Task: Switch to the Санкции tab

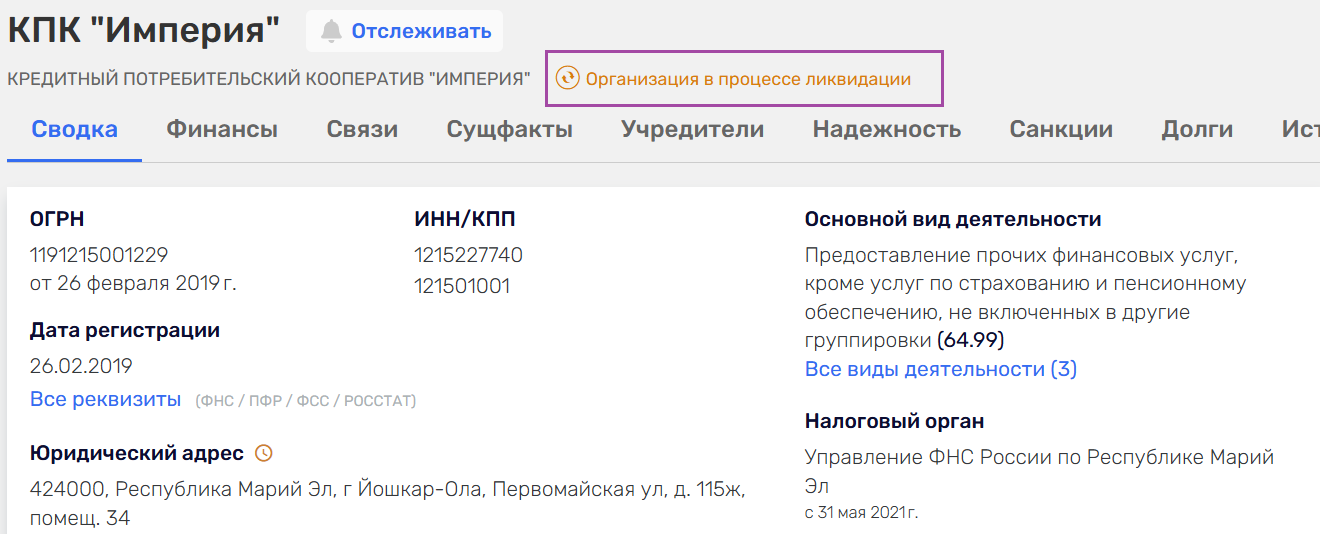Action: (1061, 129)
